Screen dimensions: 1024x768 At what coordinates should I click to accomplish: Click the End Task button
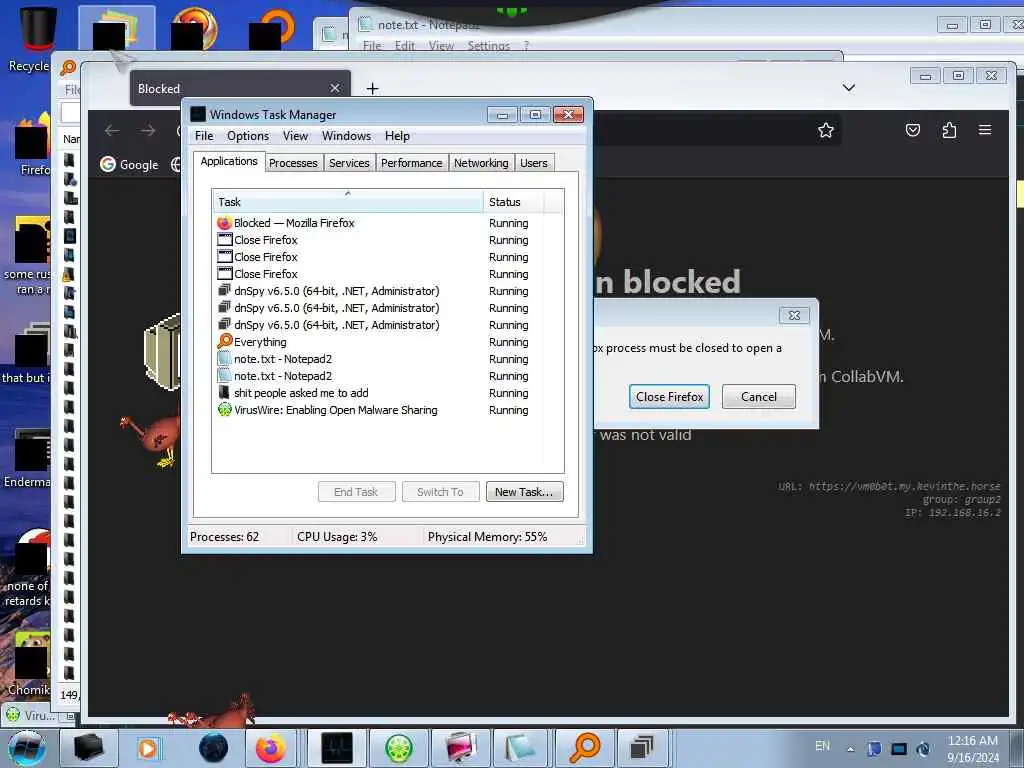click(x=356, y=492)
